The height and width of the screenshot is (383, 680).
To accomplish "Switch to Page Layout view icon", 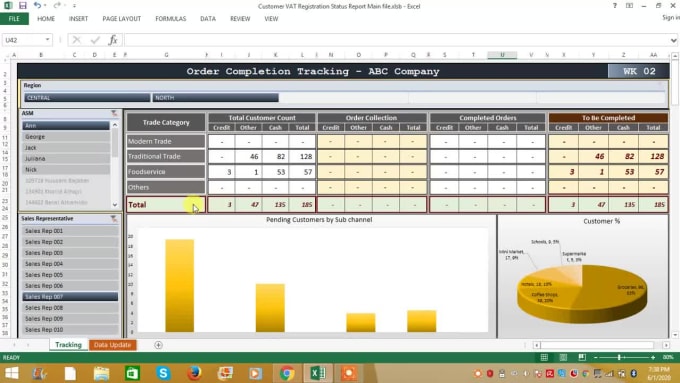I will pos(563,357).
